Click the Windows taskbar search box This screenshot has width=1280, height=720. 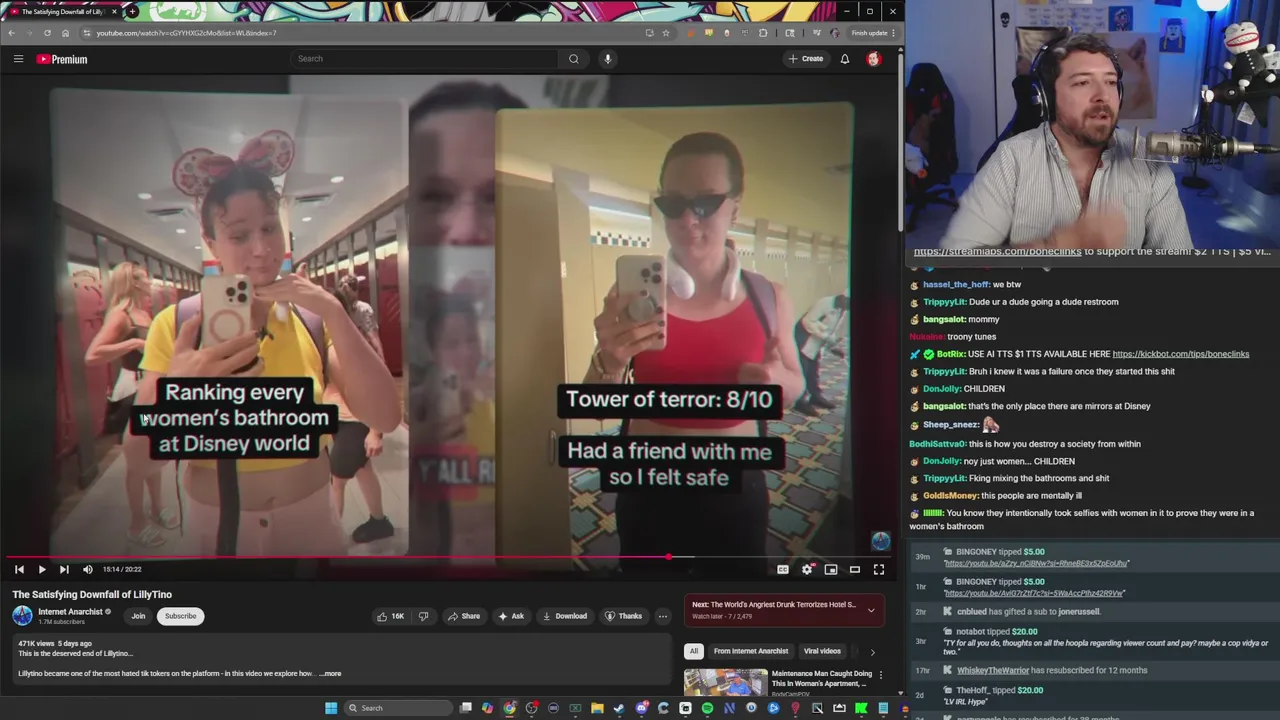pyautogui.click(x=399, y=708)
